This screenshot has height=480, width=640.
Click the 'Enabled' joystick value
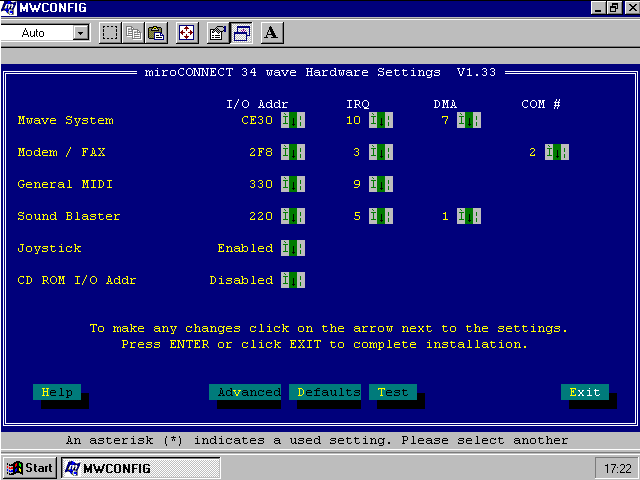point(245,248)
